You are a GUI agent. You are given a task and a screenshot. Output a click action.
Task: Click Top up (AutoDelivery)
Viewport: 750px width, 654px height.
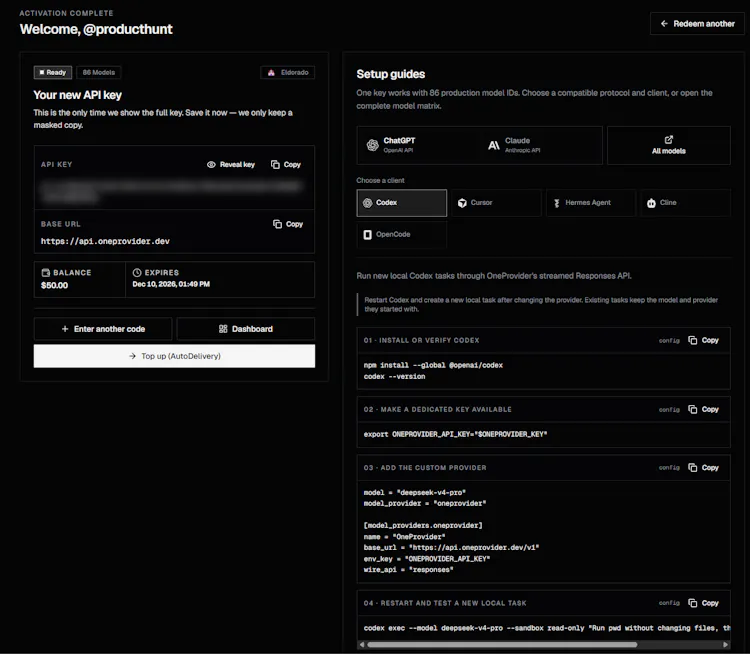[x=174, y=356]
